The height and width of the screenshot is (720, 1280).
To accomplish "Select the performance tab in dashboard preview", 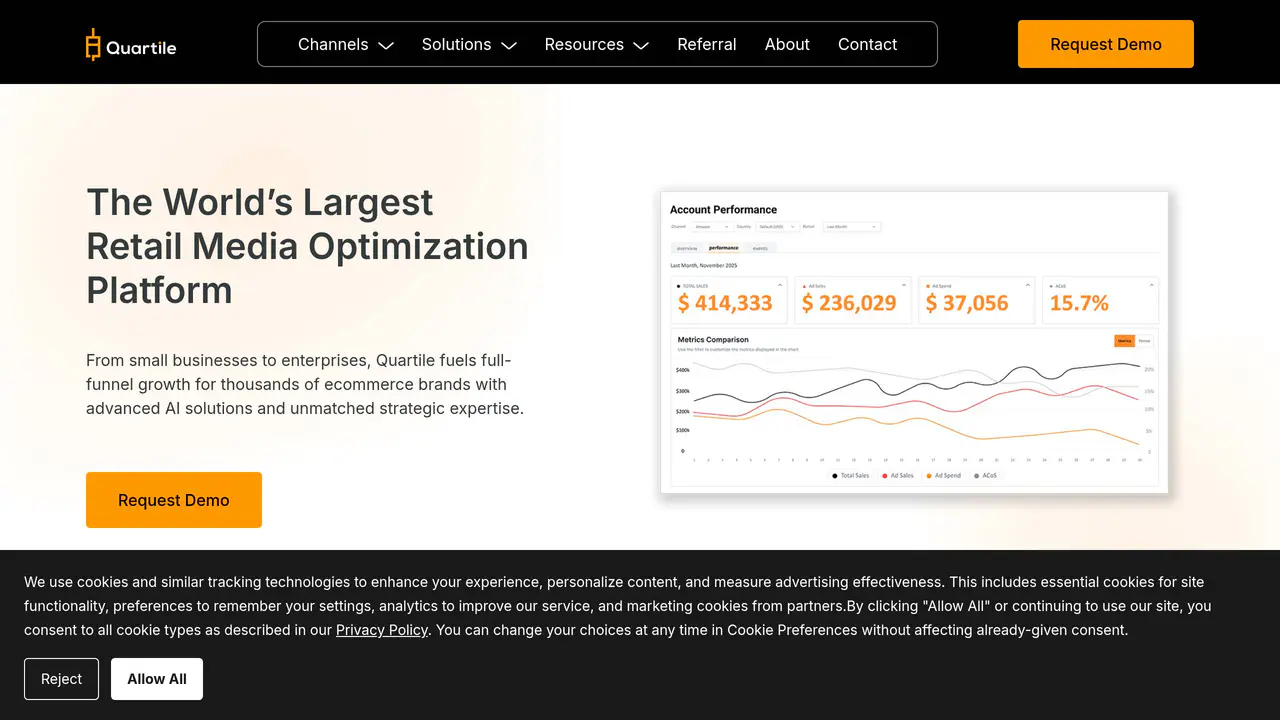I will pyautogui.click(x=723, y=248).
